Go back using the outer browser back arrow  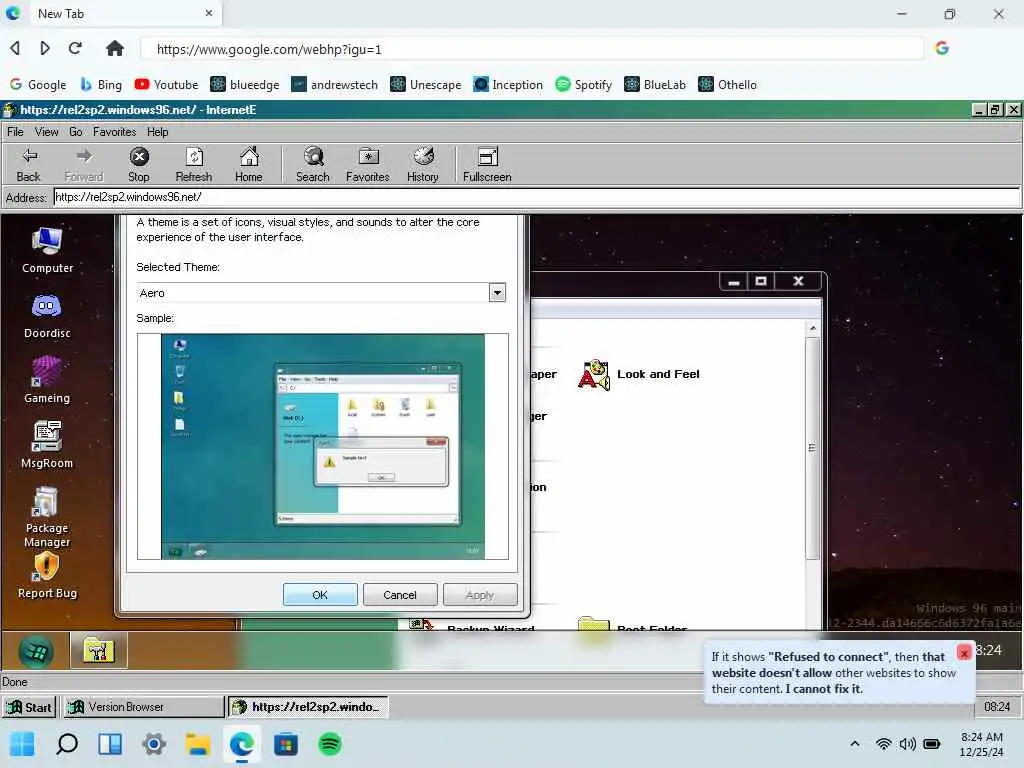(15, 48)
